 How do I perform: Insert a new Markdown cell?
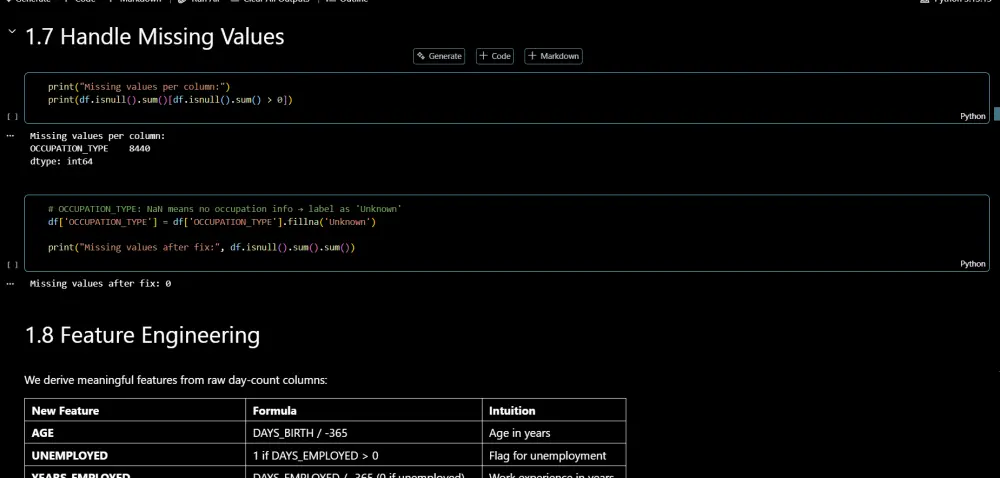point(554,56)
